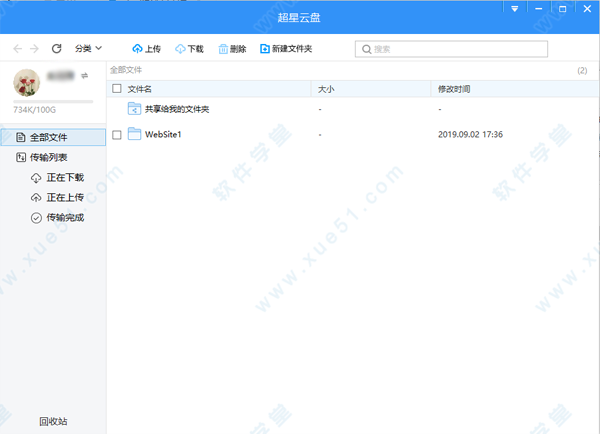The height and width of the screenshot is (434, 600).
Task: Click the cloud download icon beside 正在下载
Action: point(36,178)
